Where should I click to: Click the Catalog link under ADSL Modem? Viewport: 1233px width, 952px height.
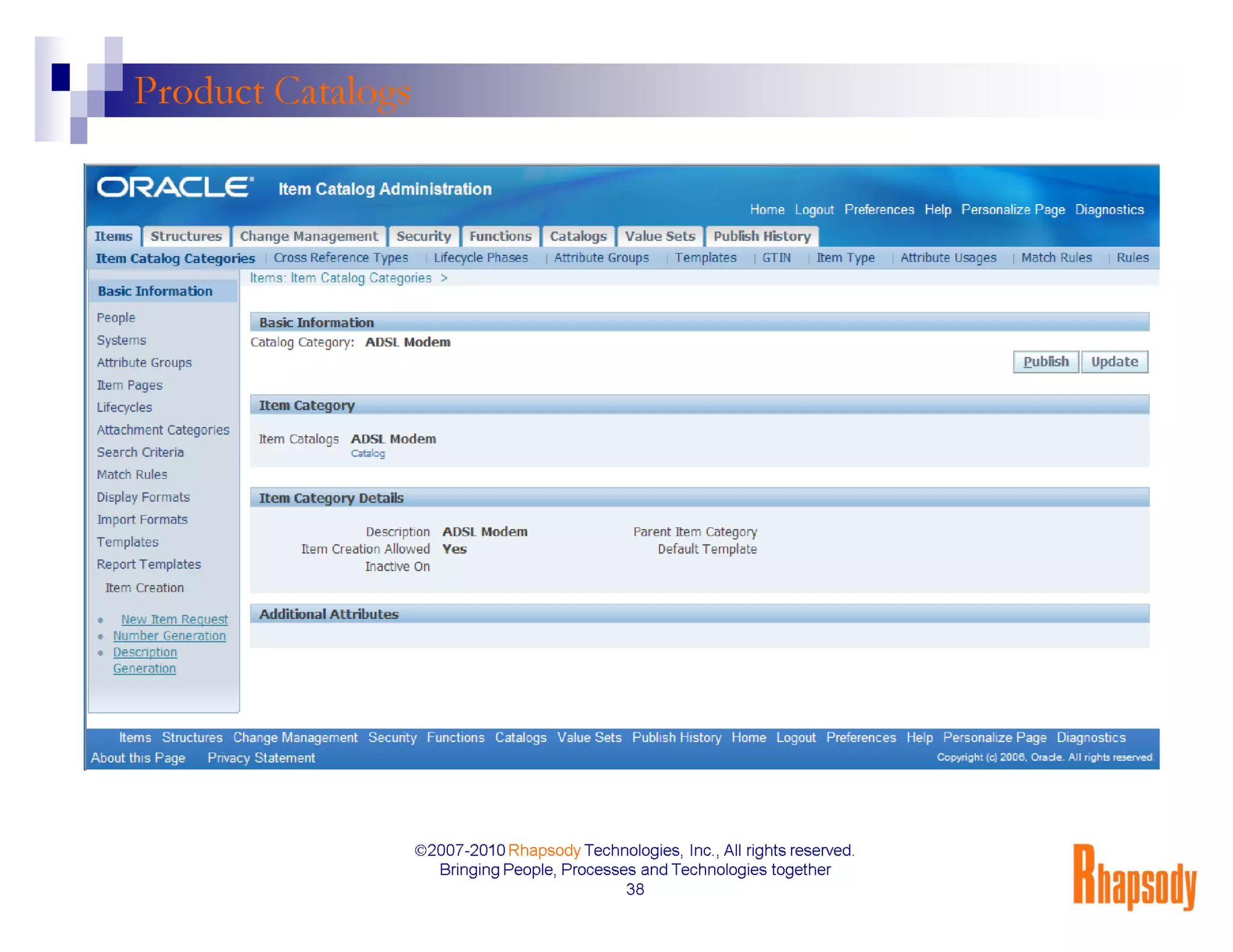368,454
